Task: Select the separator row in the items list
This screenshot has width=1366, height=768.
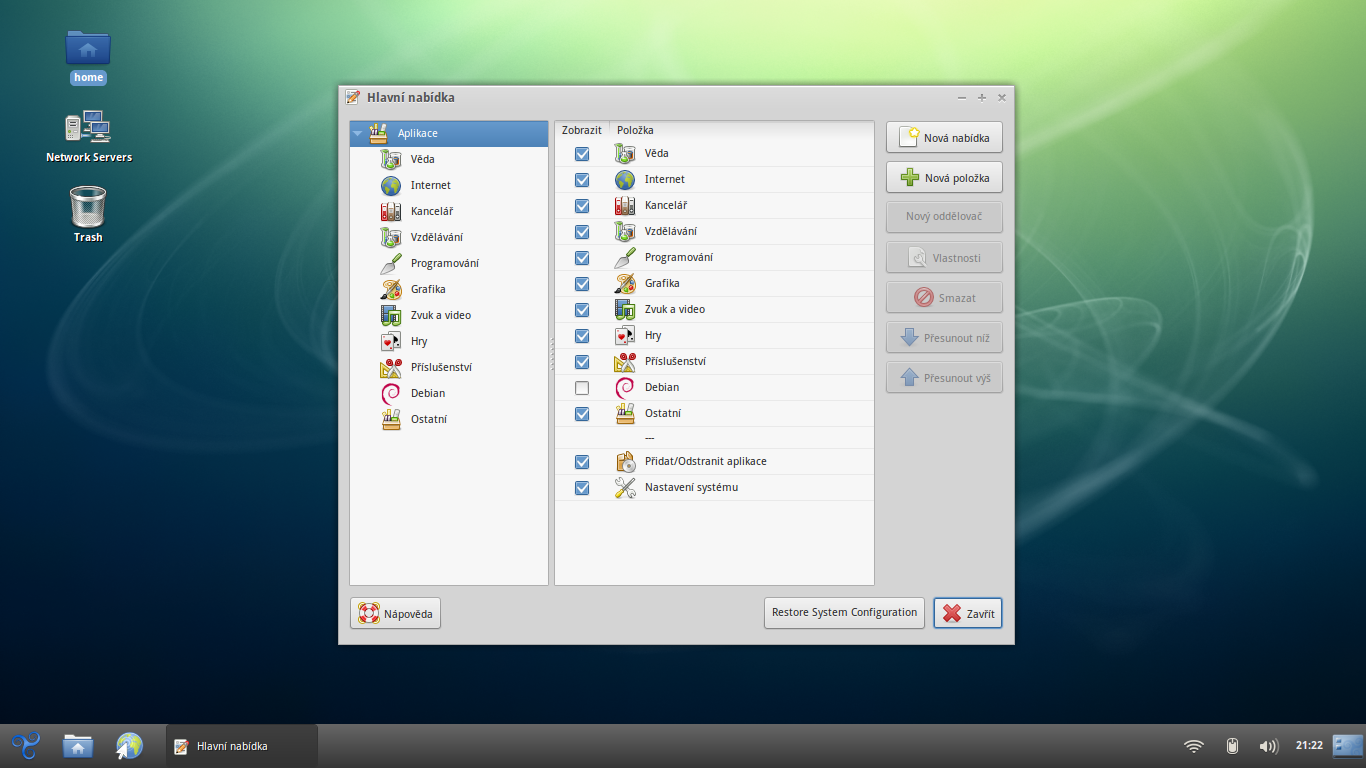Action: pyautogui.click(x=714, y=437)
